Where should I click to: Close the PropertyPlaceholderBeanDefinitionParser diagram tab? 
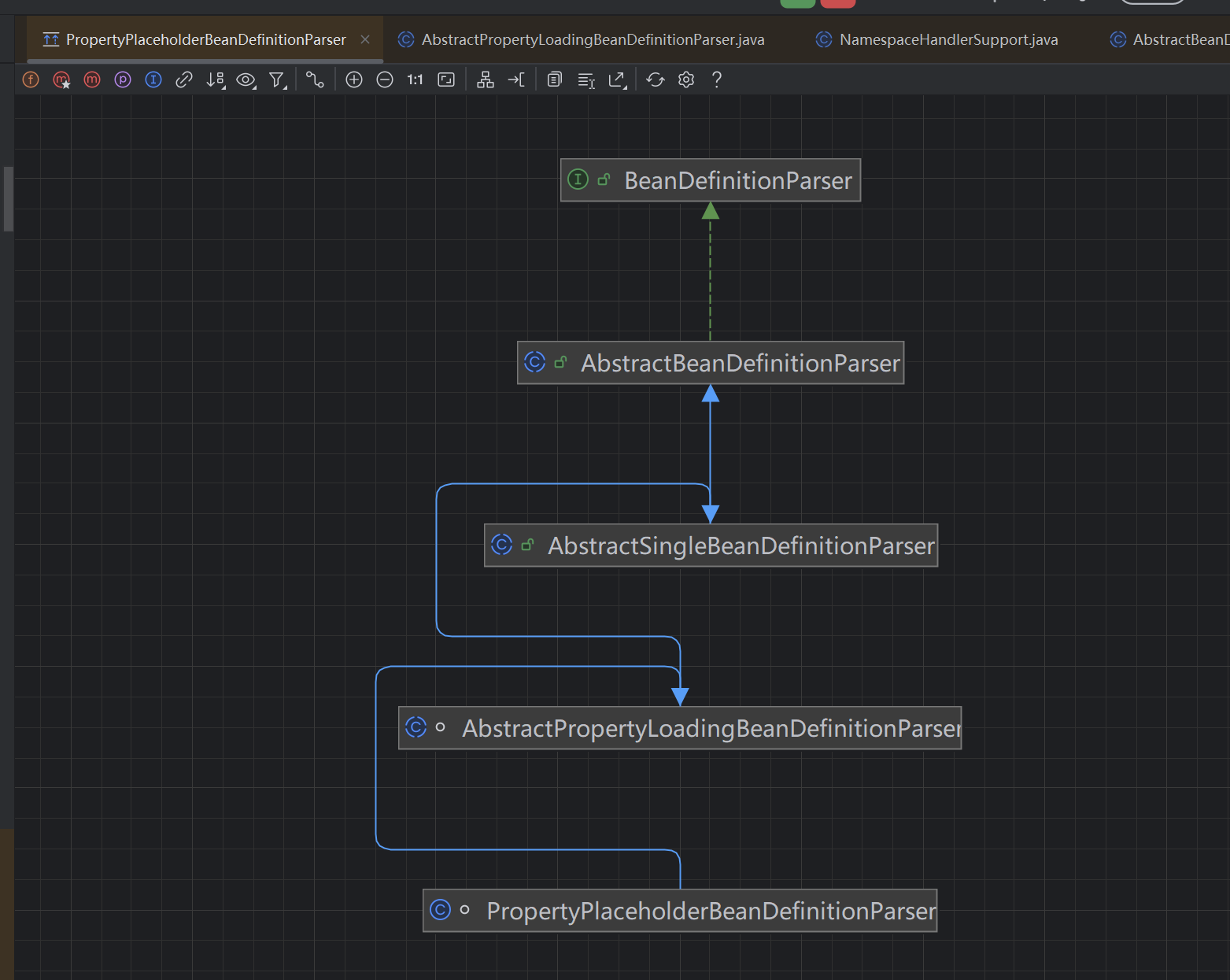365,39
